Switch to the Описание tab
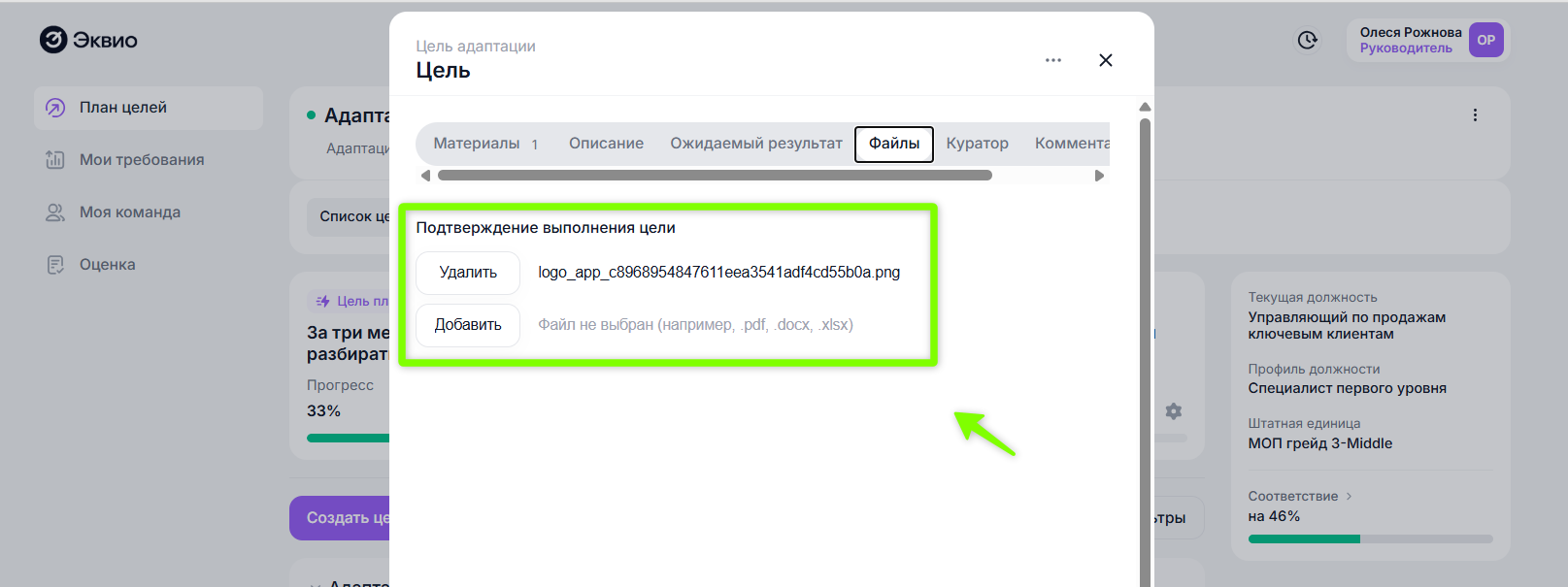 [606, 144]
